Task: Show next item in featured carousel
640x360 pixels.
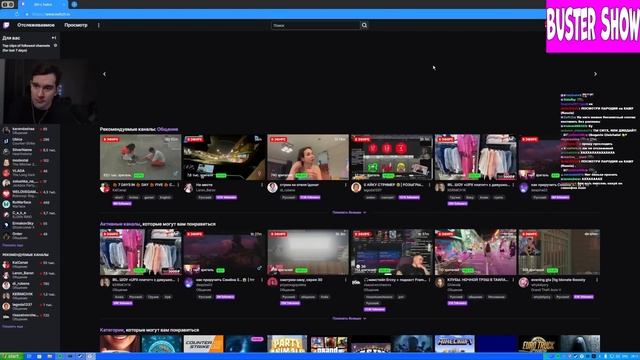Action: 595,74
